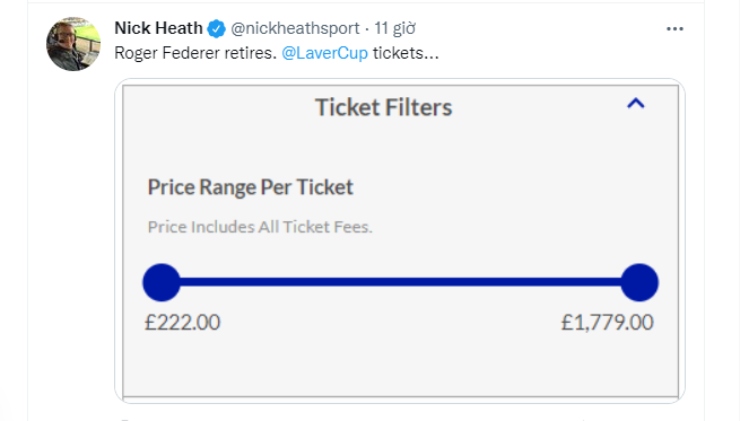The image size is (740, 421).
Task: Click the middle of the price range track
Action: click(x=400, y=282)
